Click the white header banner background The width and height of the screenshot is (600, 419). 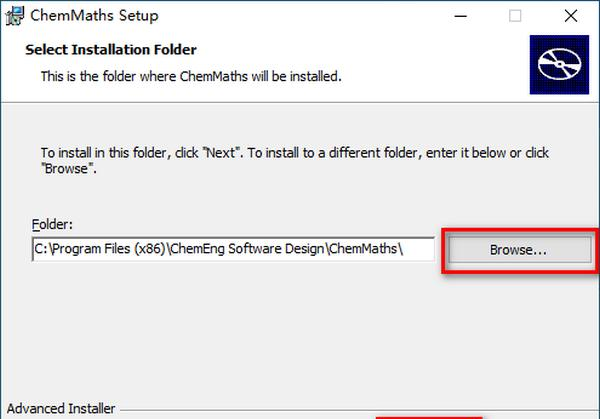tap(421, 54)
